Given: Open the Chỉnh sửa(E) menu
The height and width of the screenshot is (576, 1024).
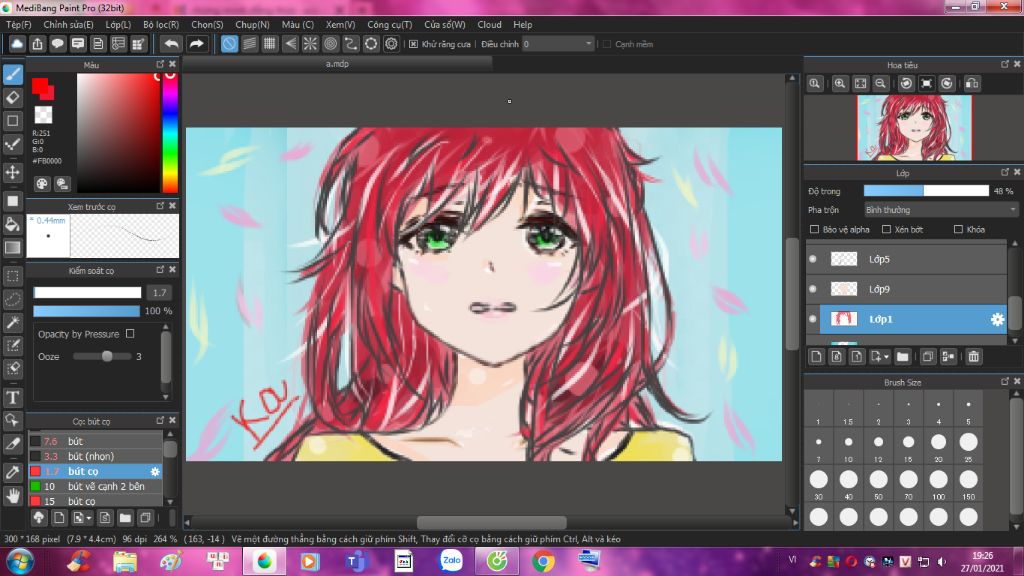Looking at the screenshot, I should point(69,25).
